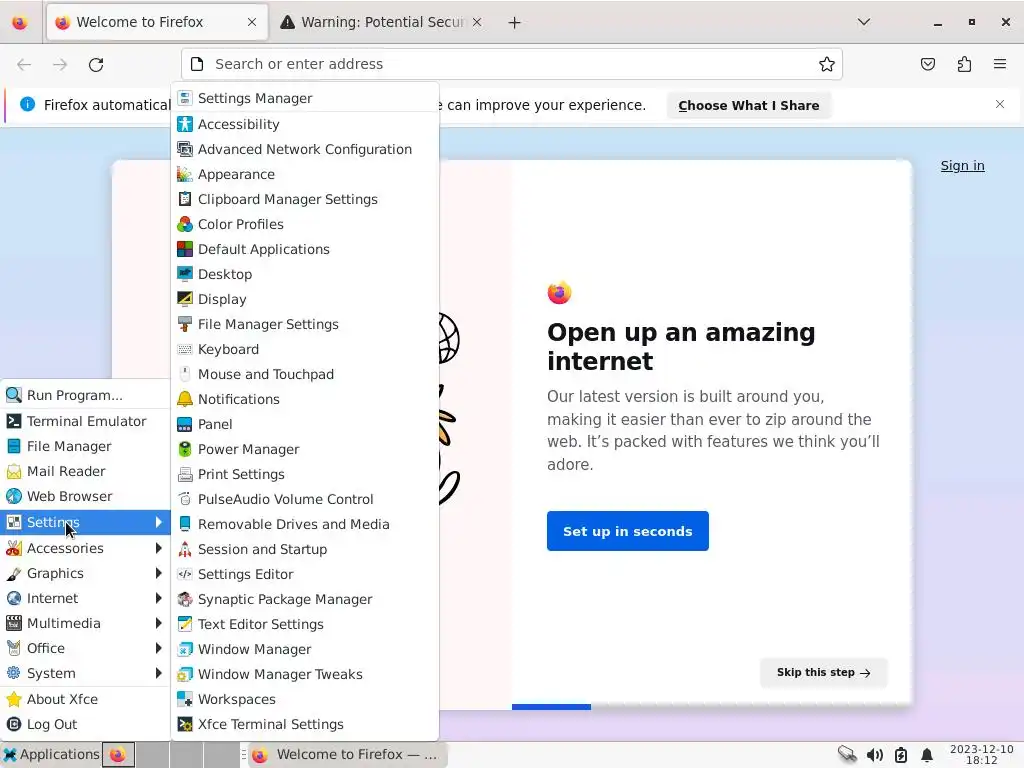Screen dimensions: 1024x768
Task: Expand the Office submenu arrow
Action: click(158, 648)
